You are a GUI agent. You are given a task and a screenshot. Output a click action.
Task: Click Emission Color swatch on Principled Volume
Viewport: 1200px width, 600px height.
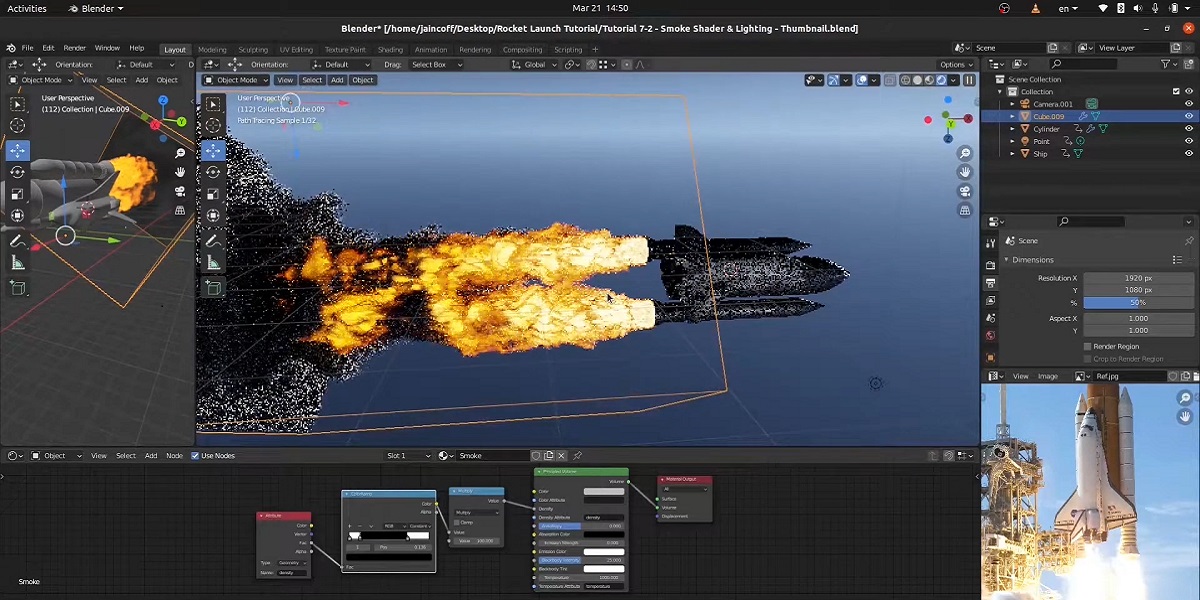pyautogui.click(x=604, y=551)
